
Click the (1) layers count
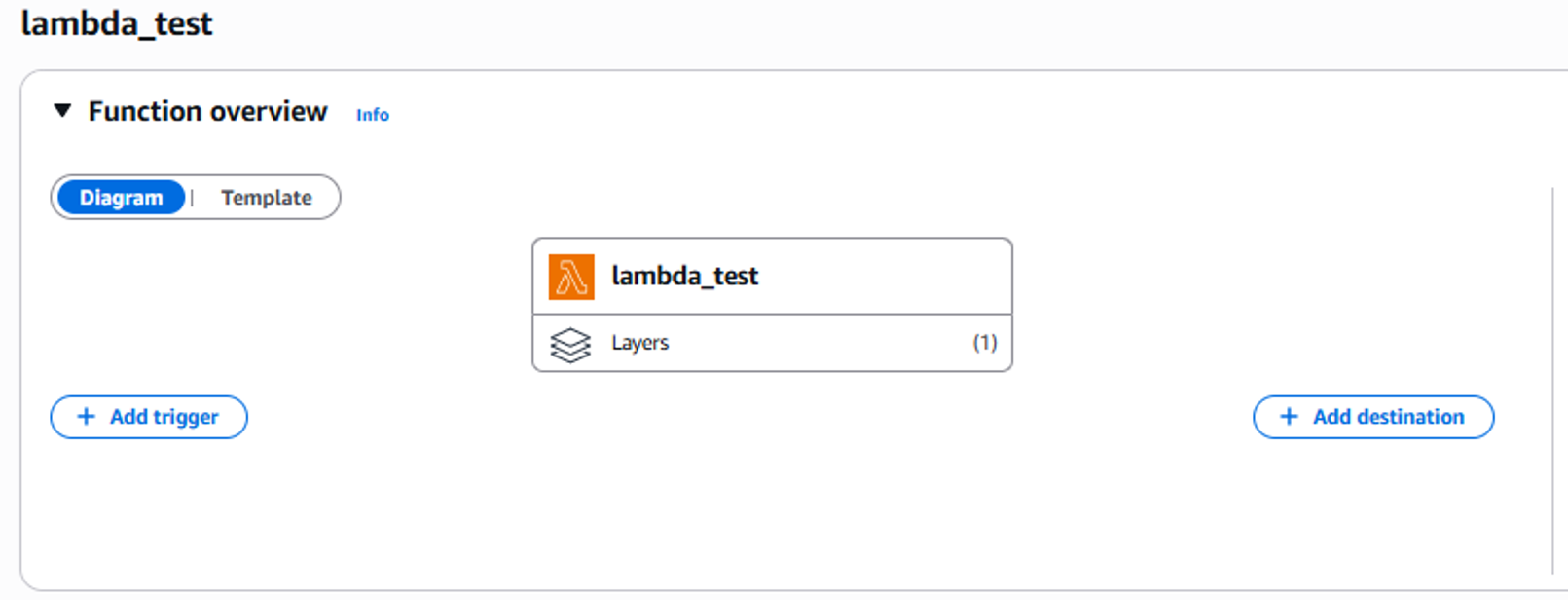tap(984, 343)
